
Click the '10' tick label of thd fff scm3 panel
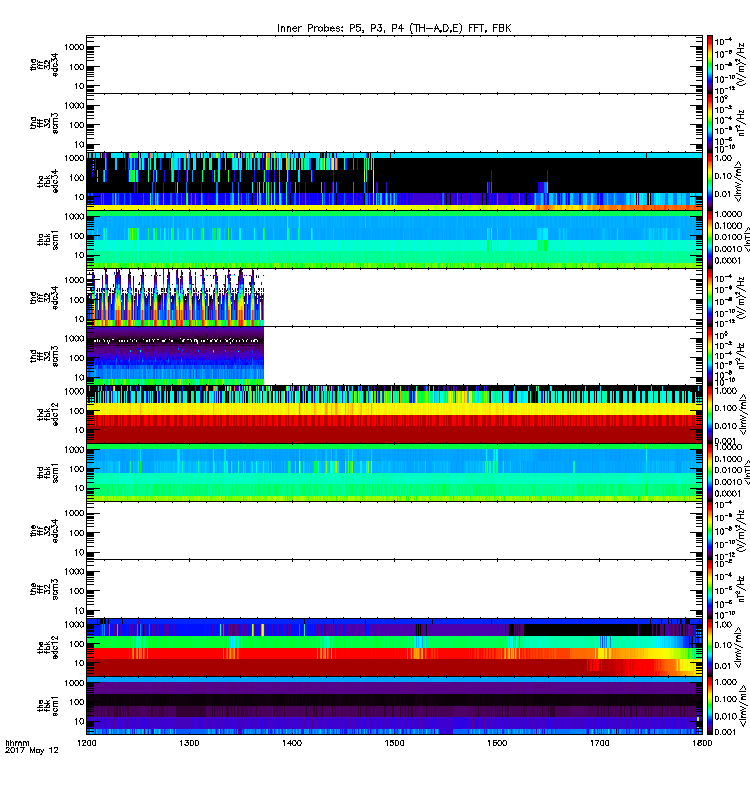click(x=79, y=378)
